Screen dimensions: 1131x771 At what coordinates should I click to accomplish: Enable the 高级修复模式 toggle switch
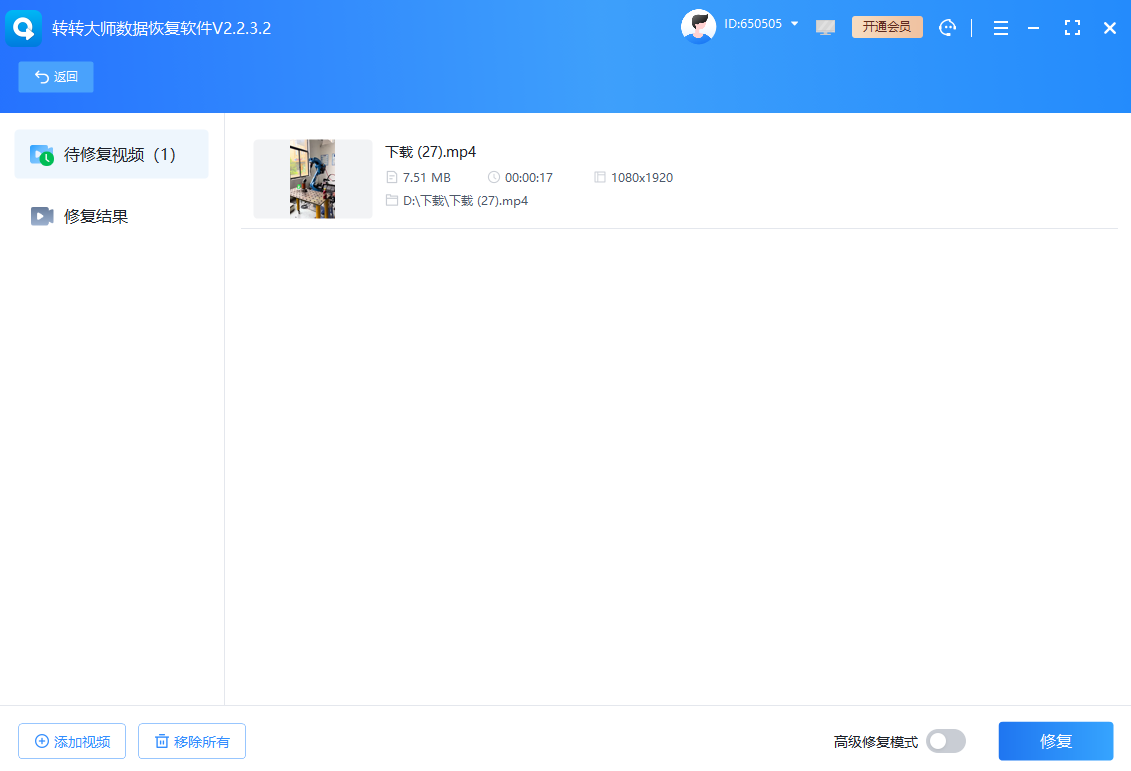pyautogui.click(x=945, y=741)
